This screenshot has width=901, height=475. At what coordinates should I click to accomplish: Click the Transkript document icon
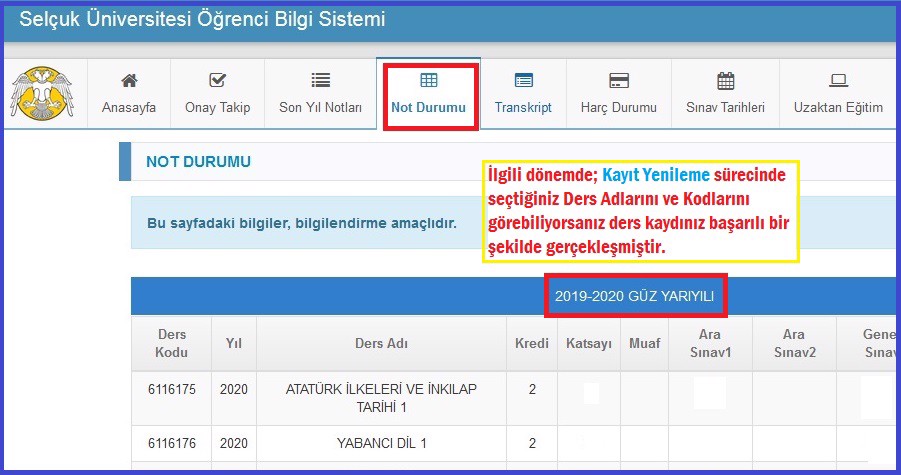[523, 81]
